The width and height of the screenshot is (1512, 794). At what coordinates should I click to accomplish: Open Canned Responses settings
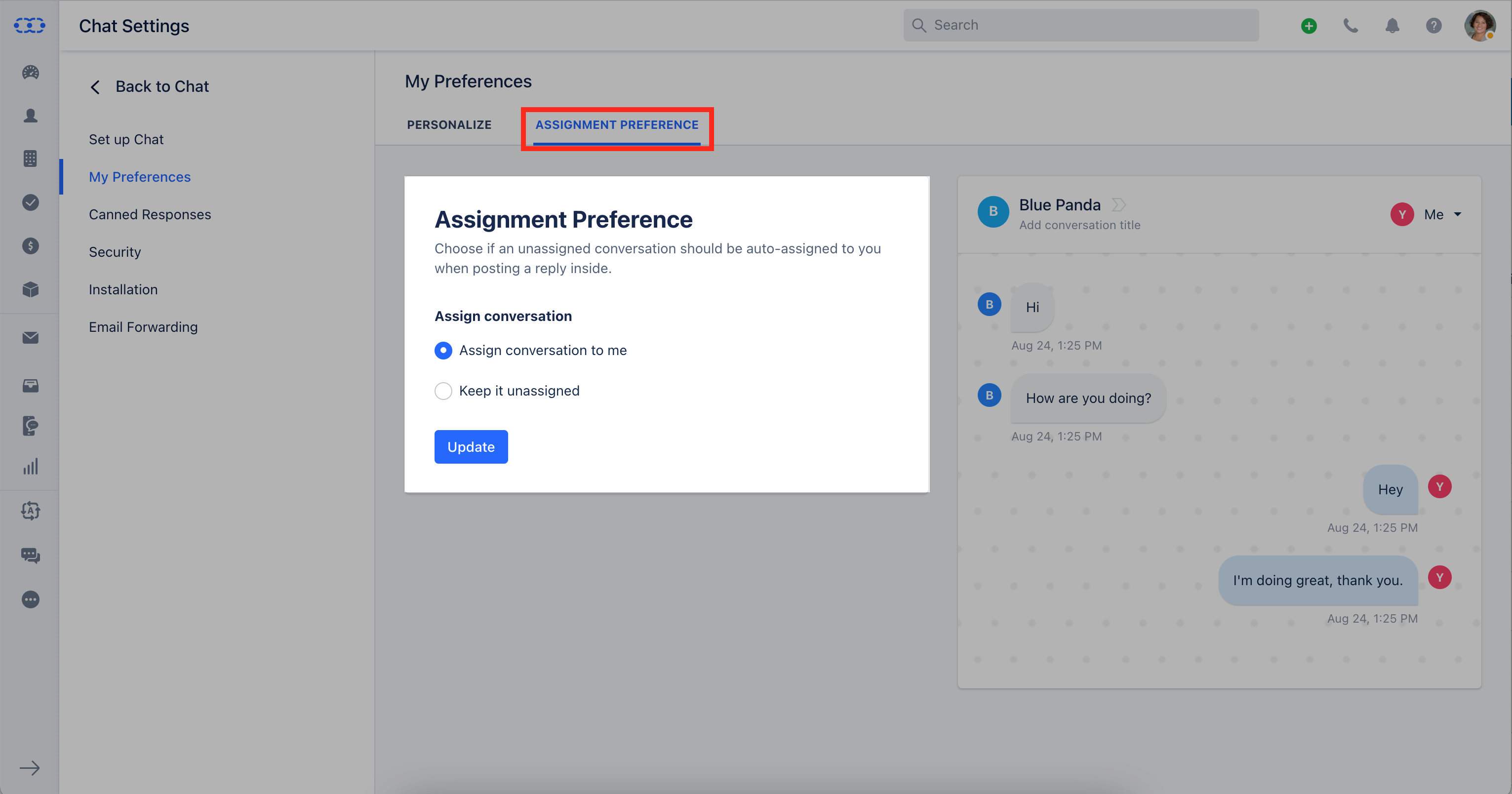pos(150,215)
